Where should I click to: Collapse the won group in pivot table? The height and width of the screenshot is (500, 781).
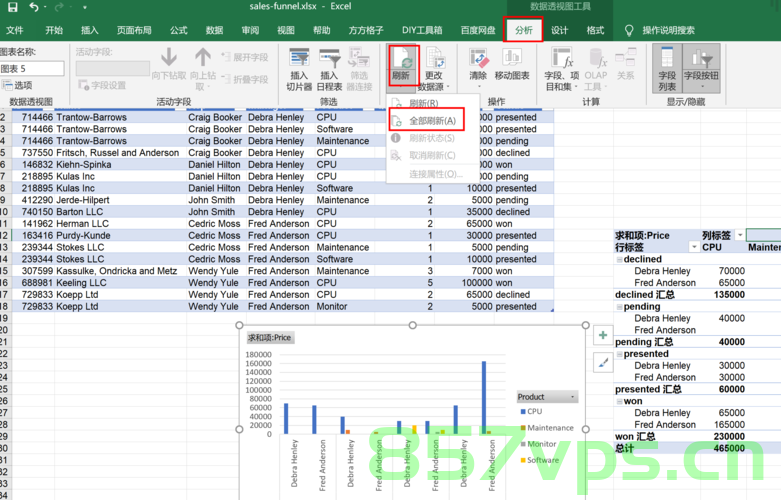620,401
